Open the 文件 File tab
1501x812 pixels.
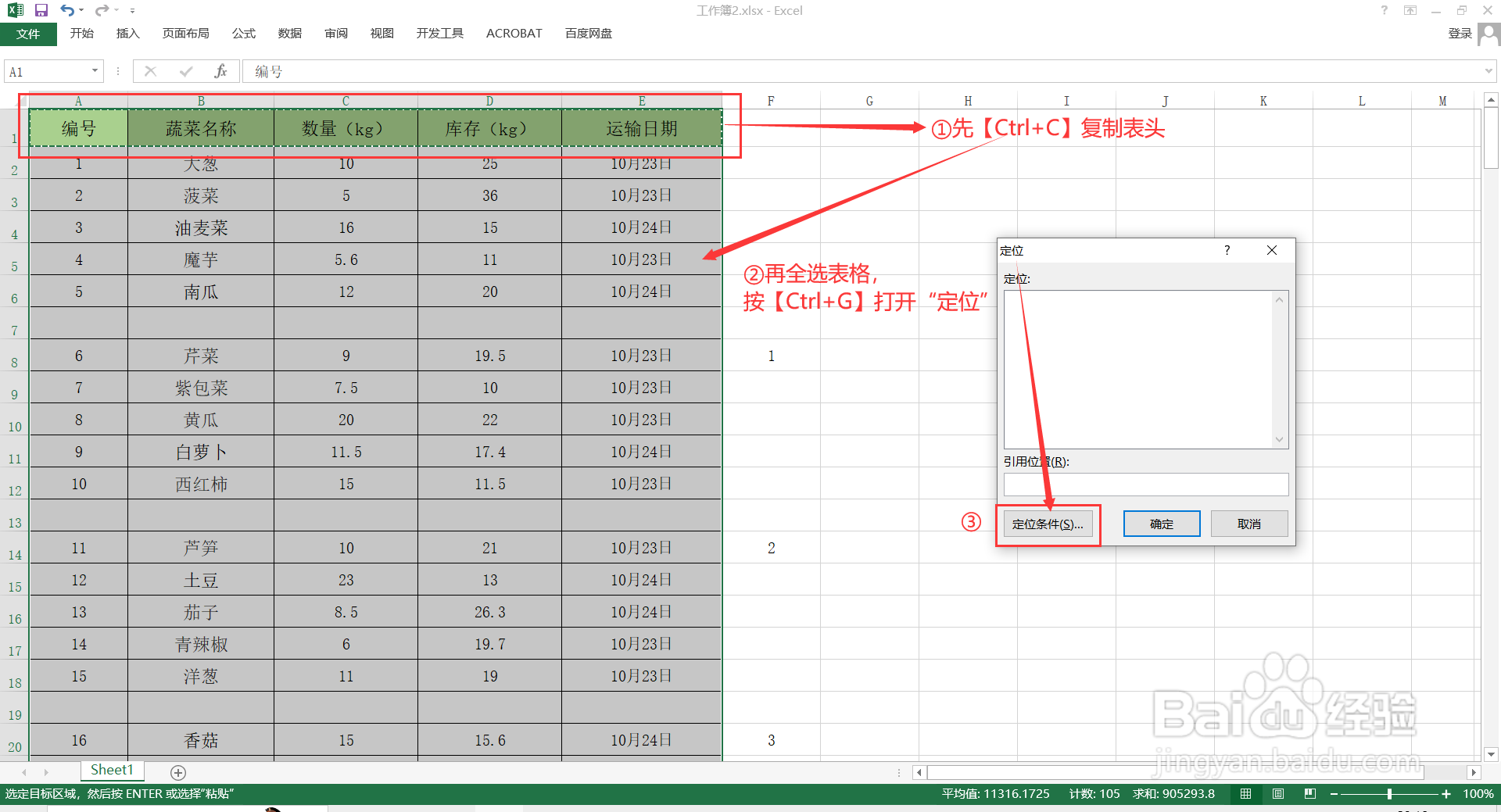[28, 34]
